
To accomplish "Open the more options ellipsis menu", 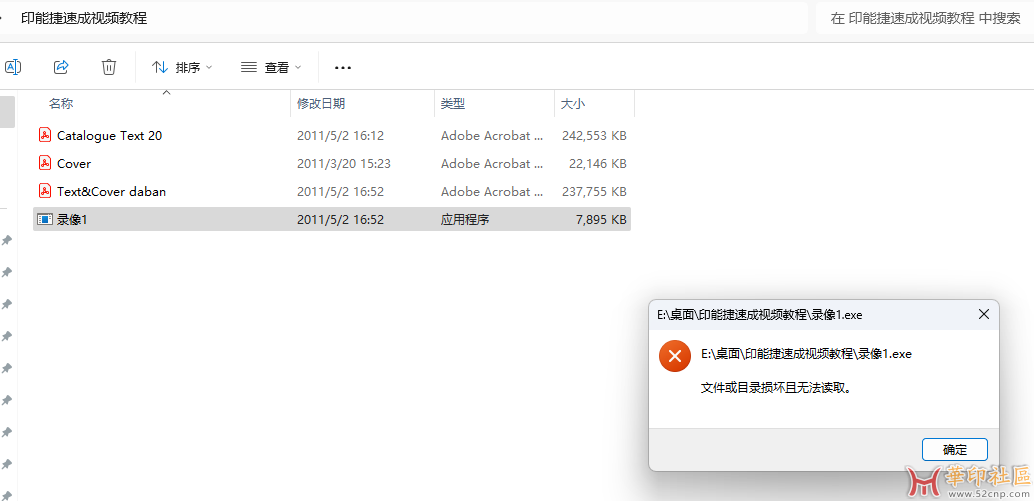I will (x=343, y=67).
